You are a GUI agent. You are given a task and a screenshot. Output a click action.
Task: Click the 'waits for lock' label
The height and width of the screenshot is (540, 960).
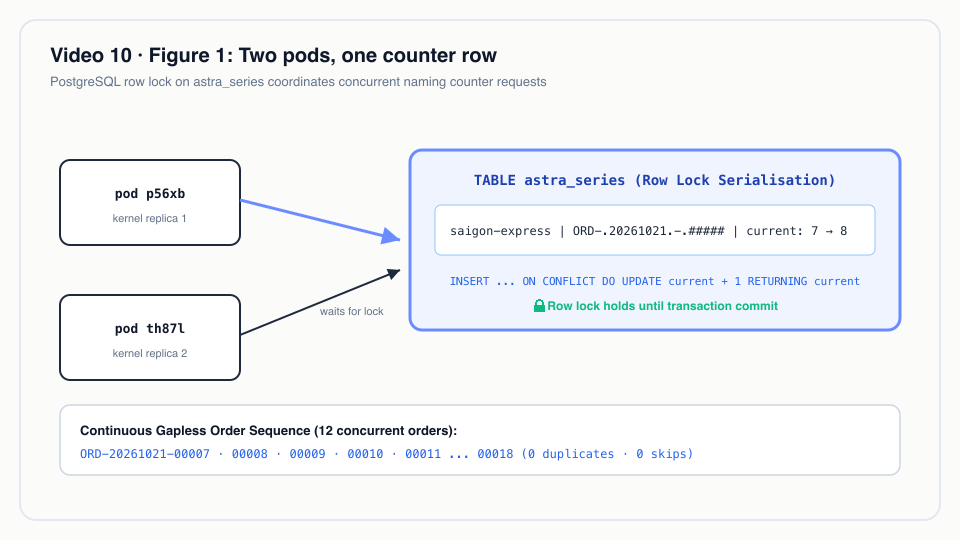351,311
